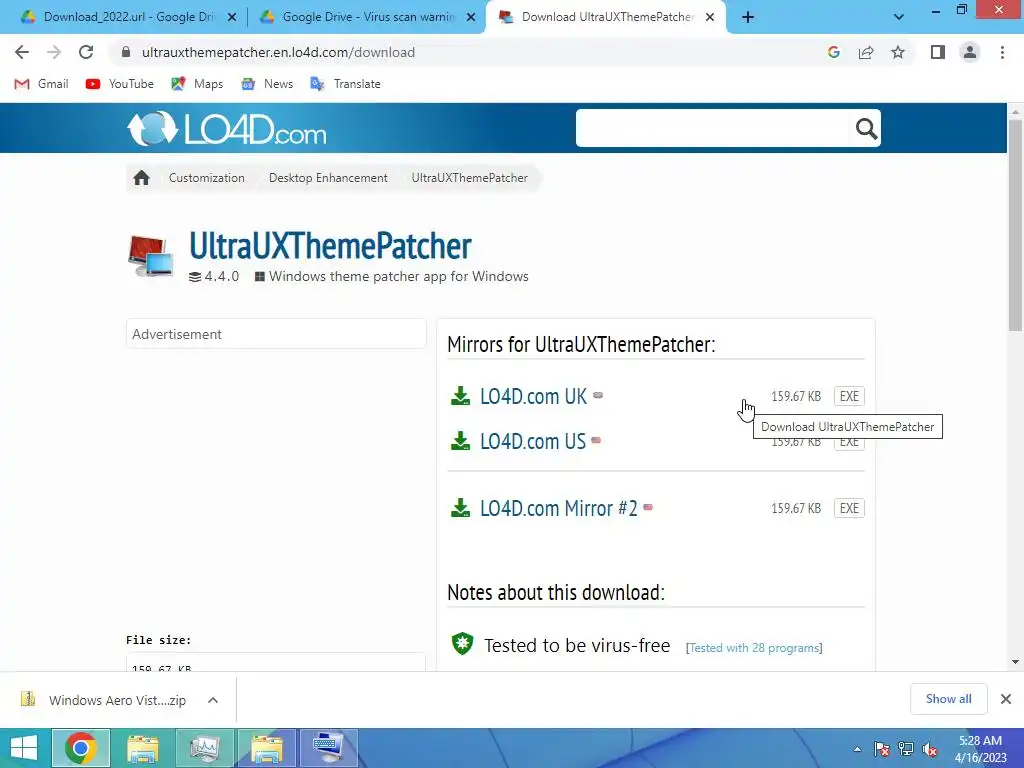
Task: Click the scrollbar down arrow
Action: (x=1015, y=662)
